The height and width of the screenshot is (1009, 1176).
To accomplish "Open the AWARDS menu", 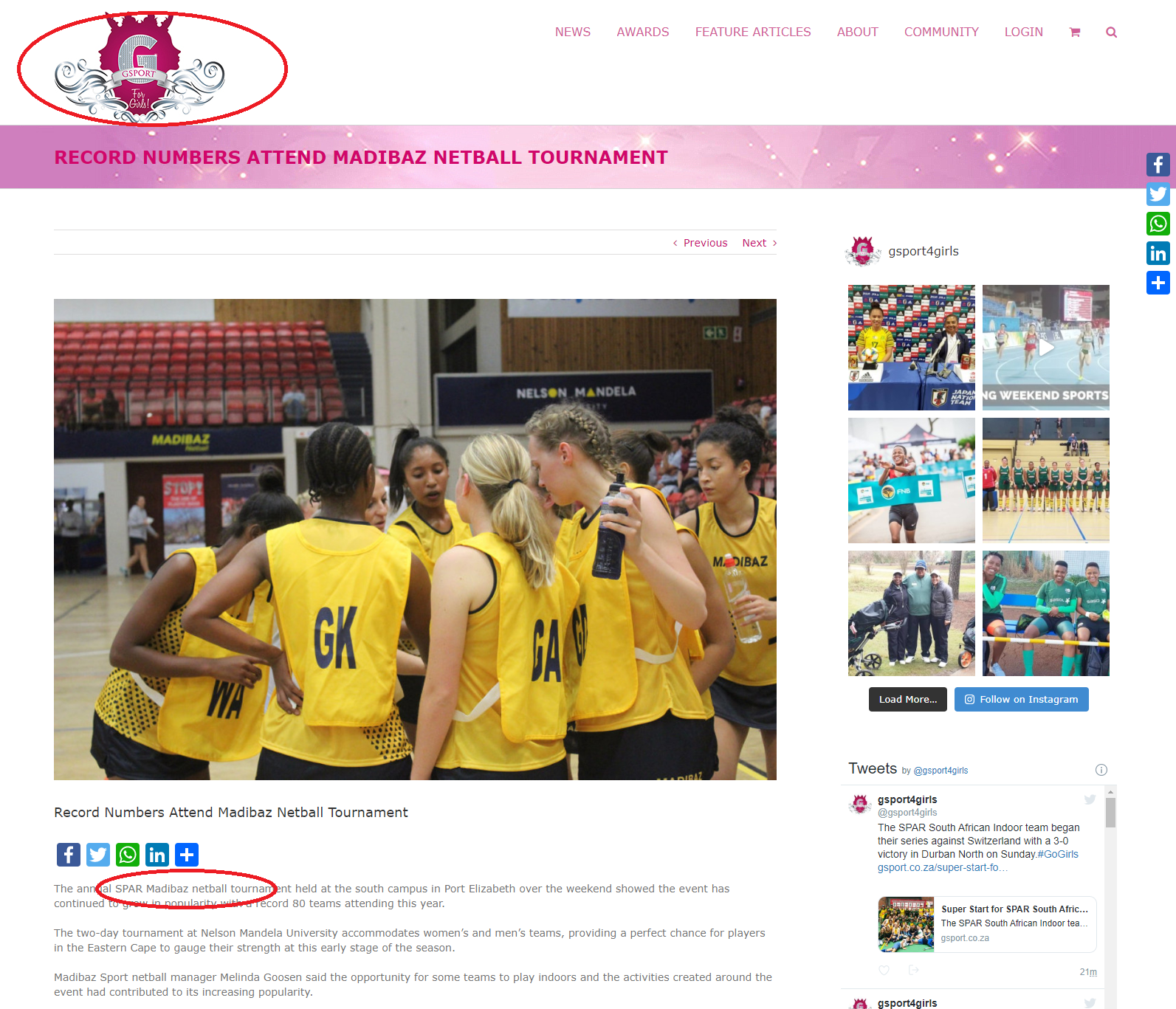I will click(643, 32).
